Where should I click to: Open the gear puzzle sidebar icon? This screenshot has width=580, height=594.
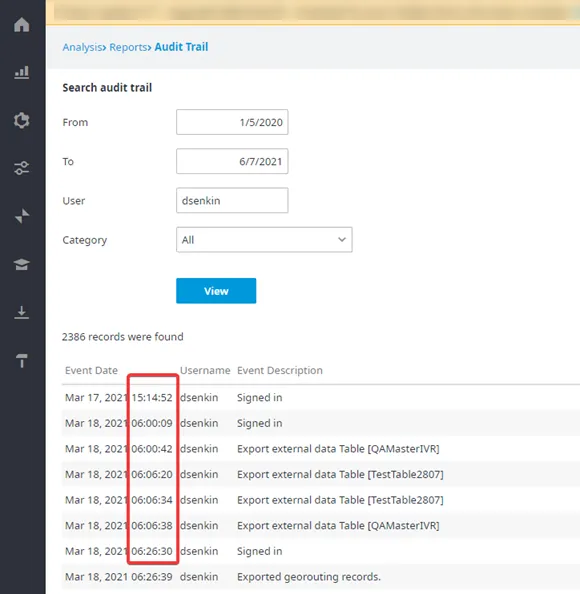click(x=22, y=120)
